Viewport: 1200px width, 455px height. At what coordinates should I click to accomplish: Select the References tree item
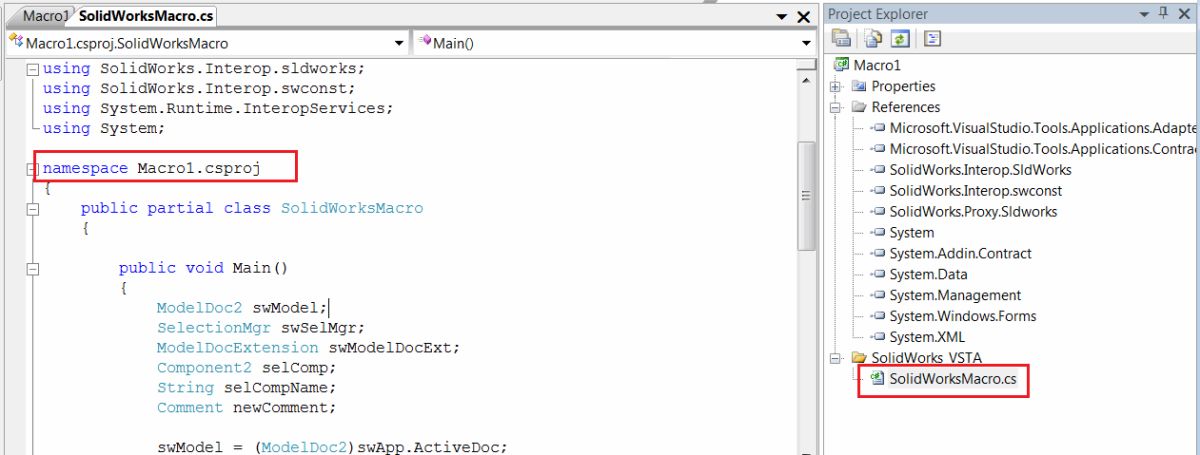[906, 107]
